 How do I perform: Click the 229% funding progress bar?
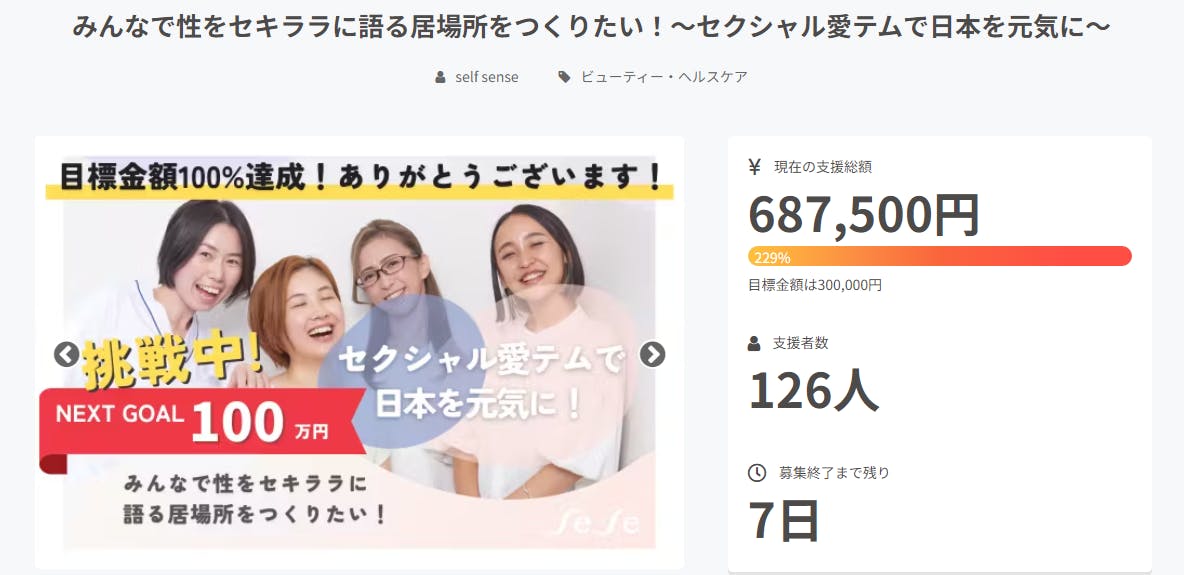click(940, 256)
